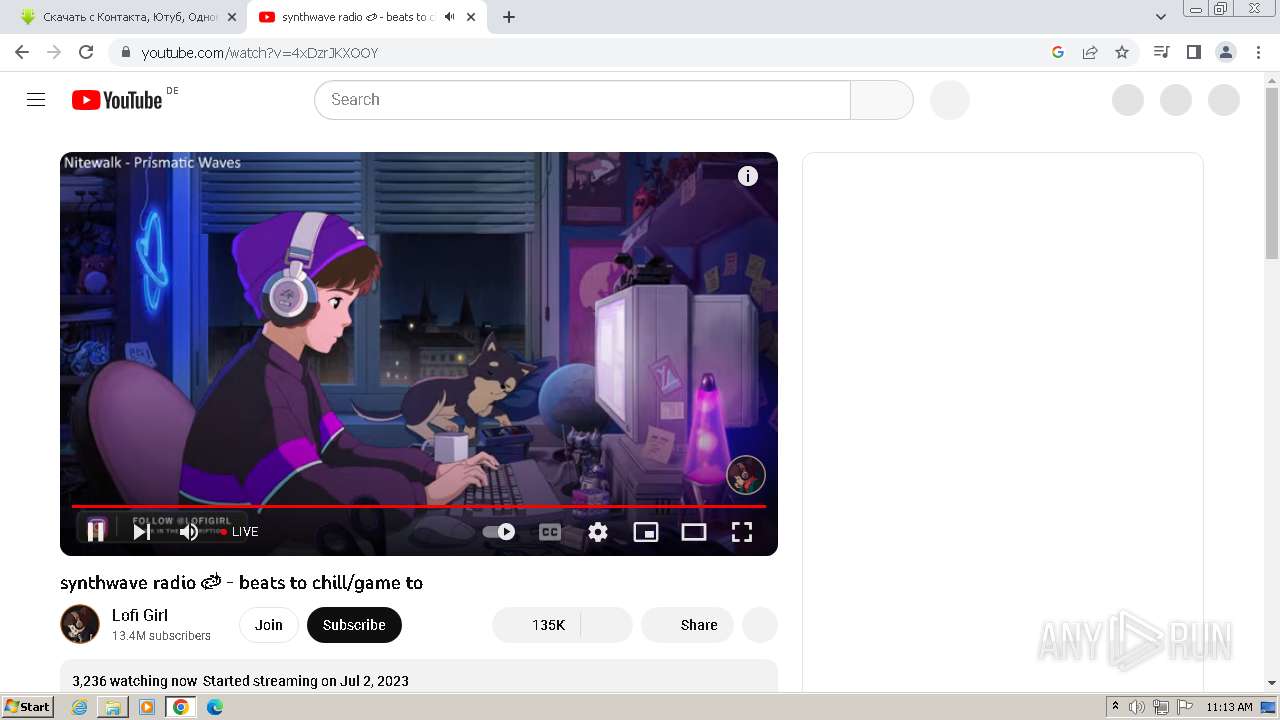Open a new browser tab
Viewport: 1280px width, 720px height.
point(509,17)
